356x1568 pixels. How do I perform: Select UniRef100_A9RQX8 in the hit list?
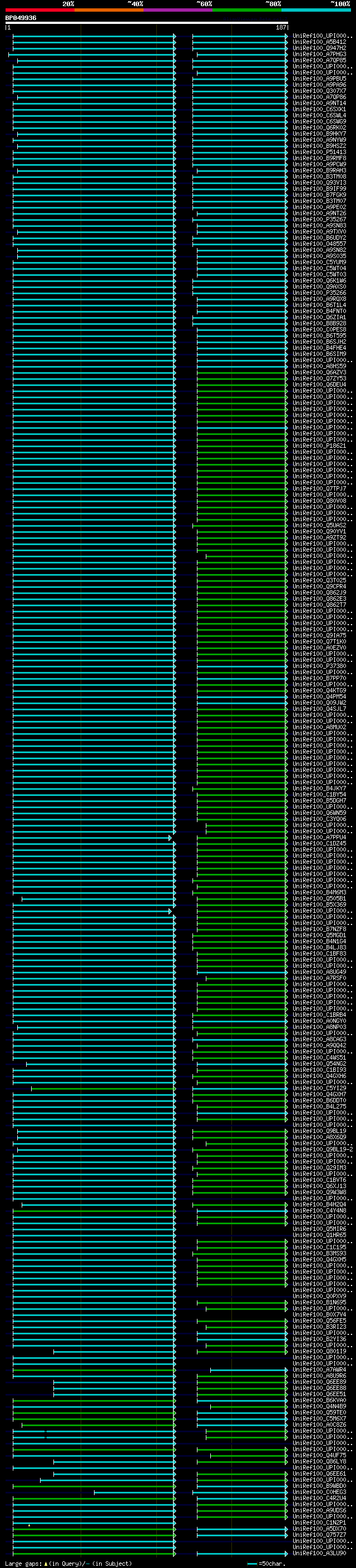coord(319,299)
